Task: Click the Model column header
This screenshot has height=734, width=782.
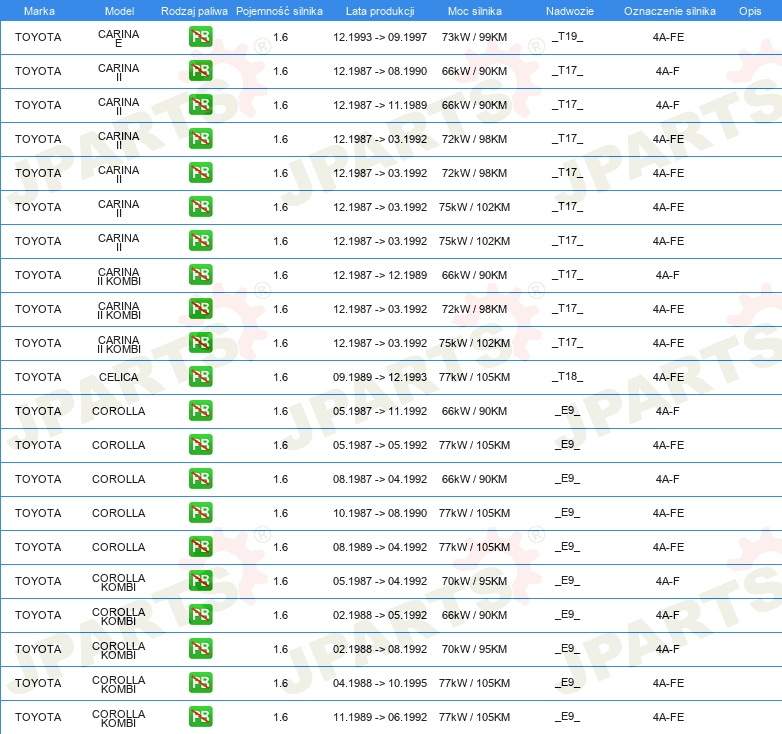Action: point(119,11)
